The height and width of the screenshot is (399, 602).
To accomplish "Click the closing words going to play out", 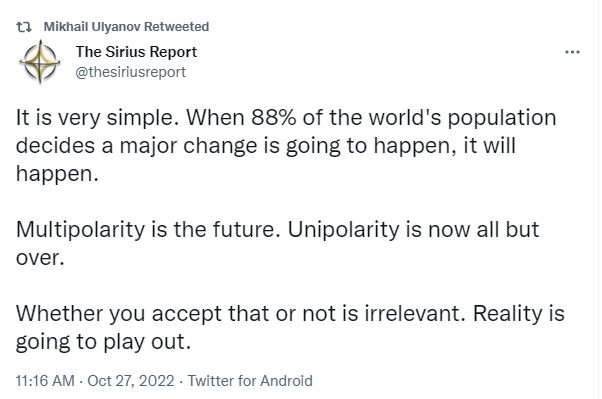I will [x=103, y=342].
